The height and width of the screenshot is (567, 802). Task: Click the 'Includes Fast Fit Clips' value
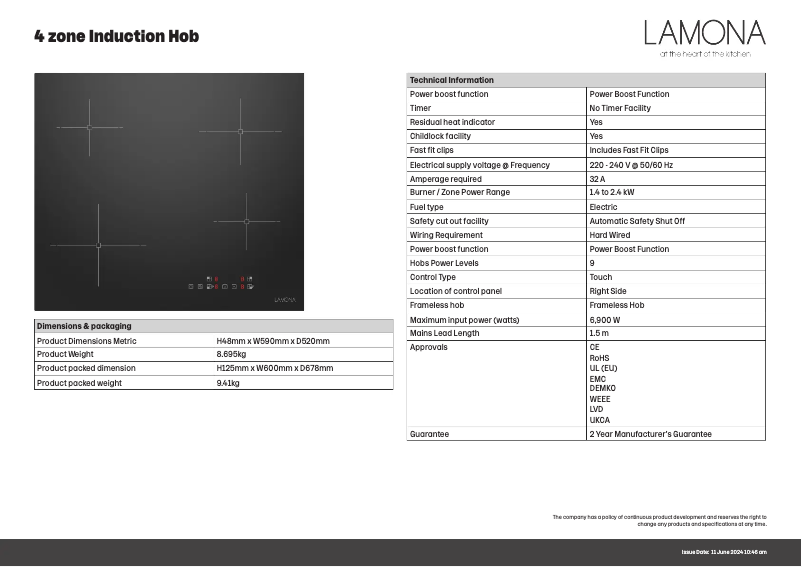point(629,150)
